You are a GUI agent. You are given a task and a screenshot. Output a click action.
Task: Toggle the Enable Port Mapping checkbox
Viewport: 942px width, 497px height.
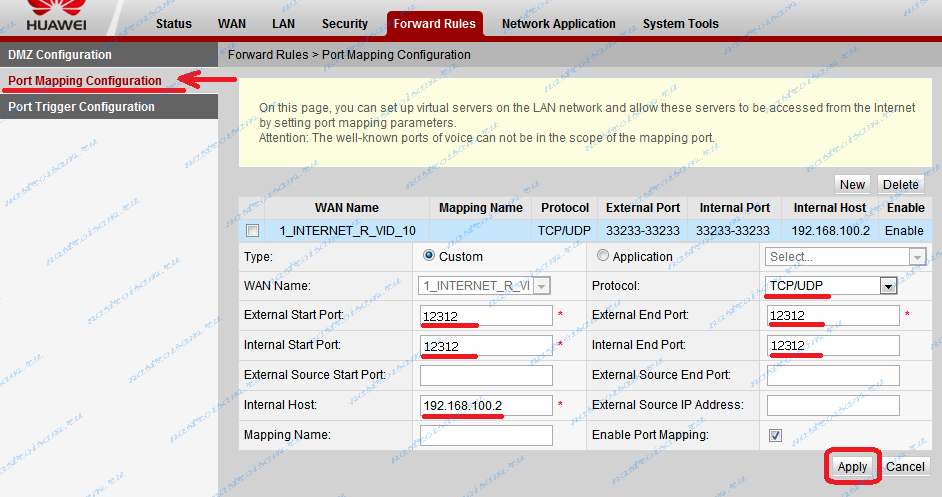coord(774,436)
